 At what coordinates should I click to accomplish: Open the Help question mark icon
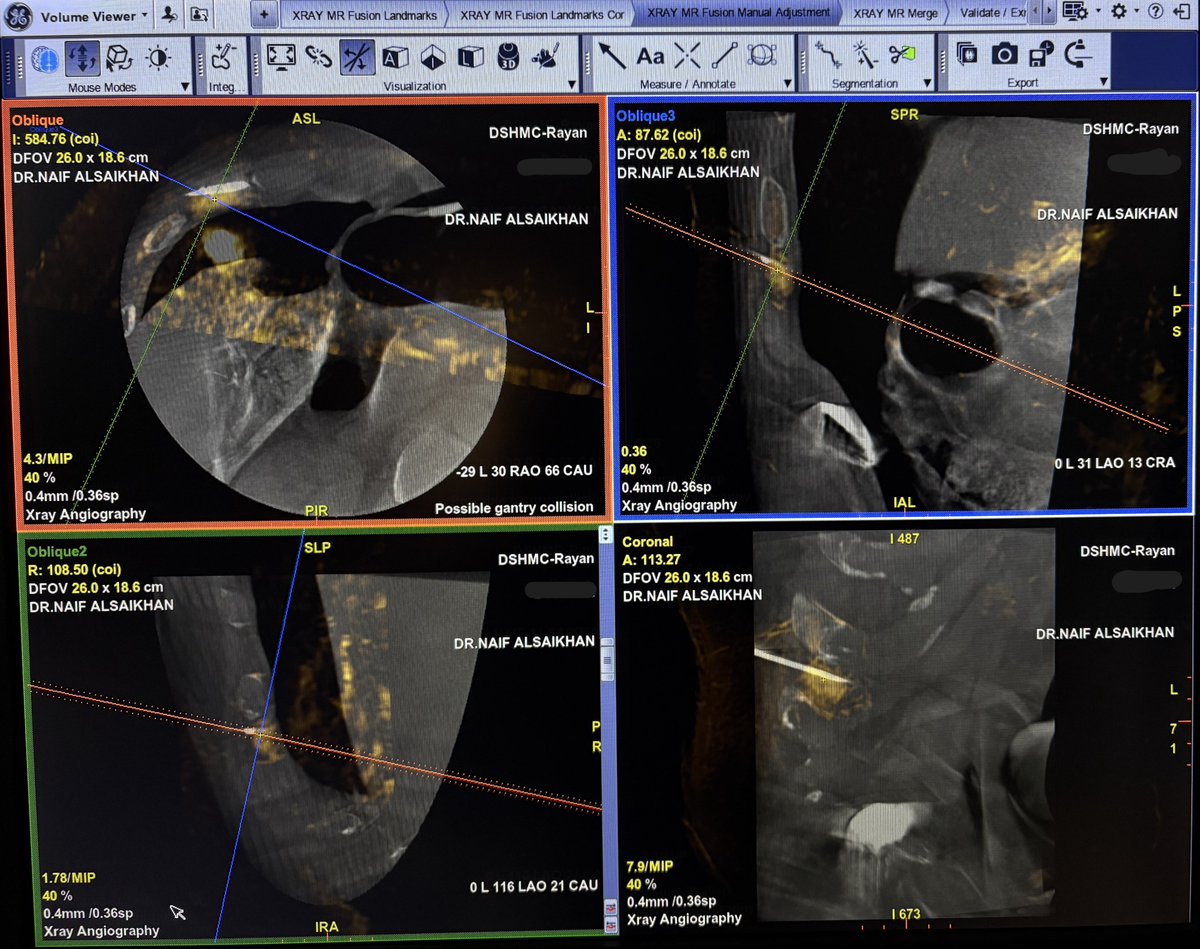click(1156, 12)
